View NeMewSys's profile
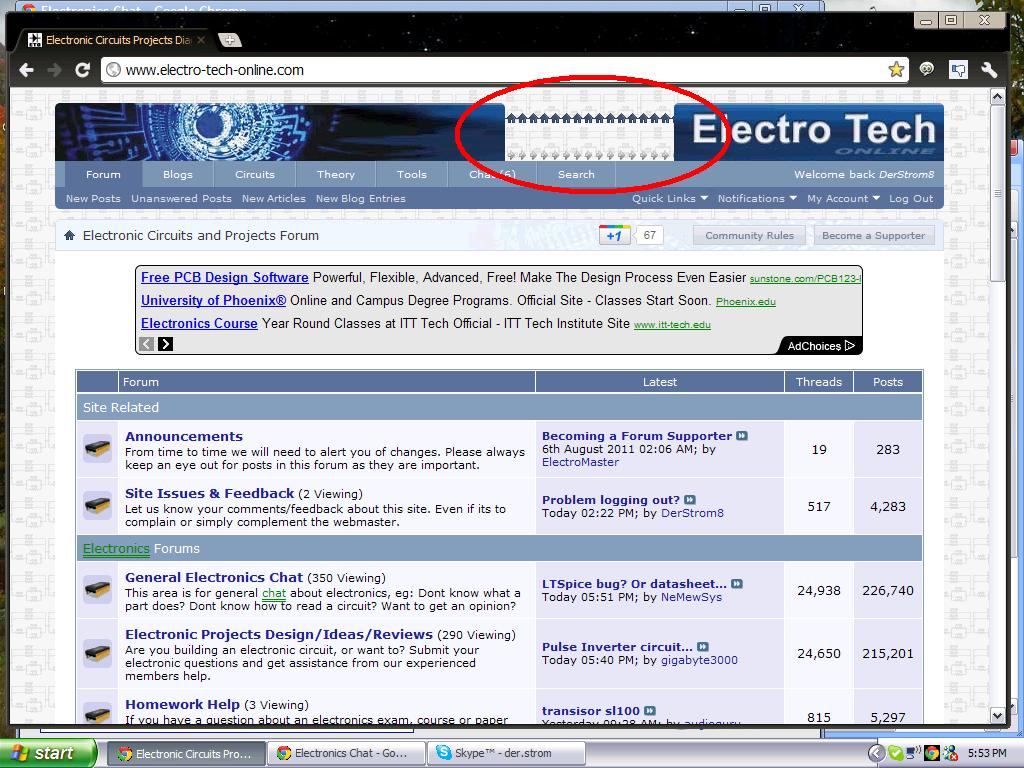Viewport: 1024px width, 768px height. point(692,597)
